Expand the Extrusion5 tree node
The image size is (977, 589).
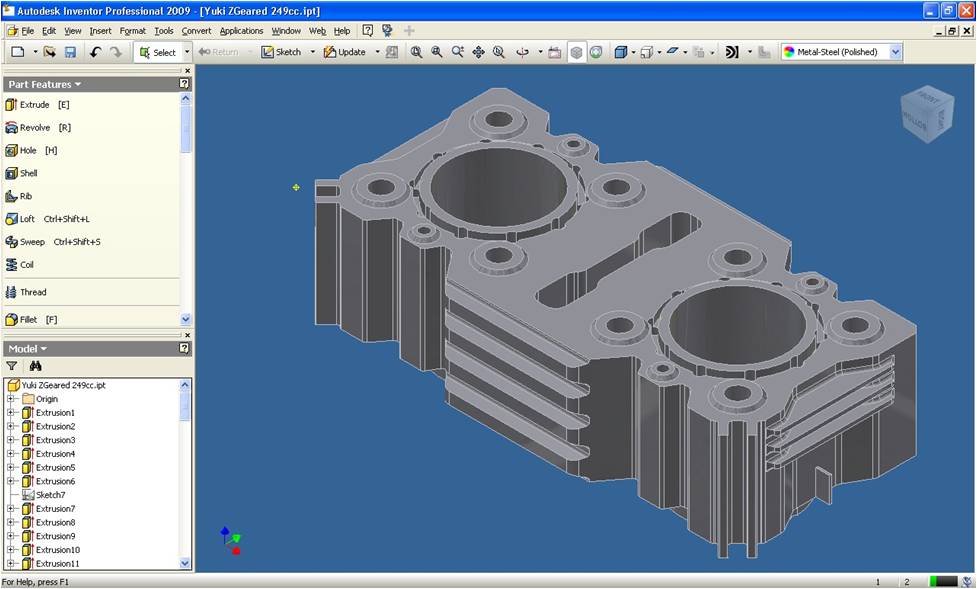click(11, 467)
